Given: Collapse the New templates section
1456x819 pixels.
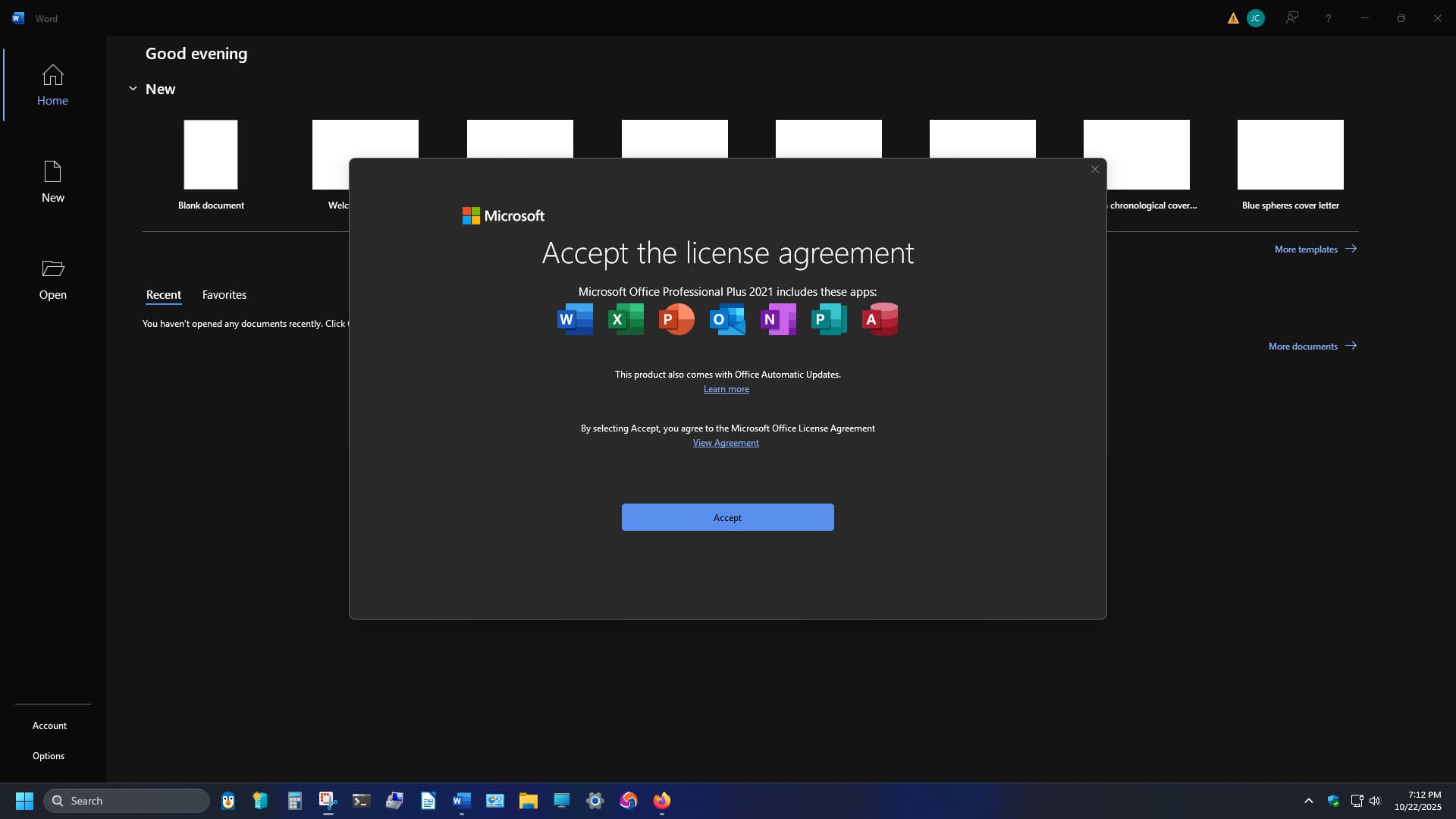Looking at the screenshot, I should tap(133, 89).
